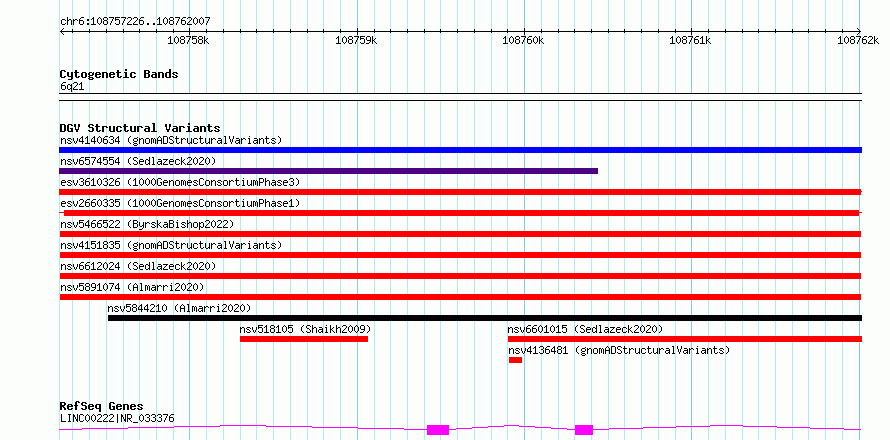Click the 6q21 cytogenetic band line
Viewport: 890px width, 440px height.
tap(460, 97)
